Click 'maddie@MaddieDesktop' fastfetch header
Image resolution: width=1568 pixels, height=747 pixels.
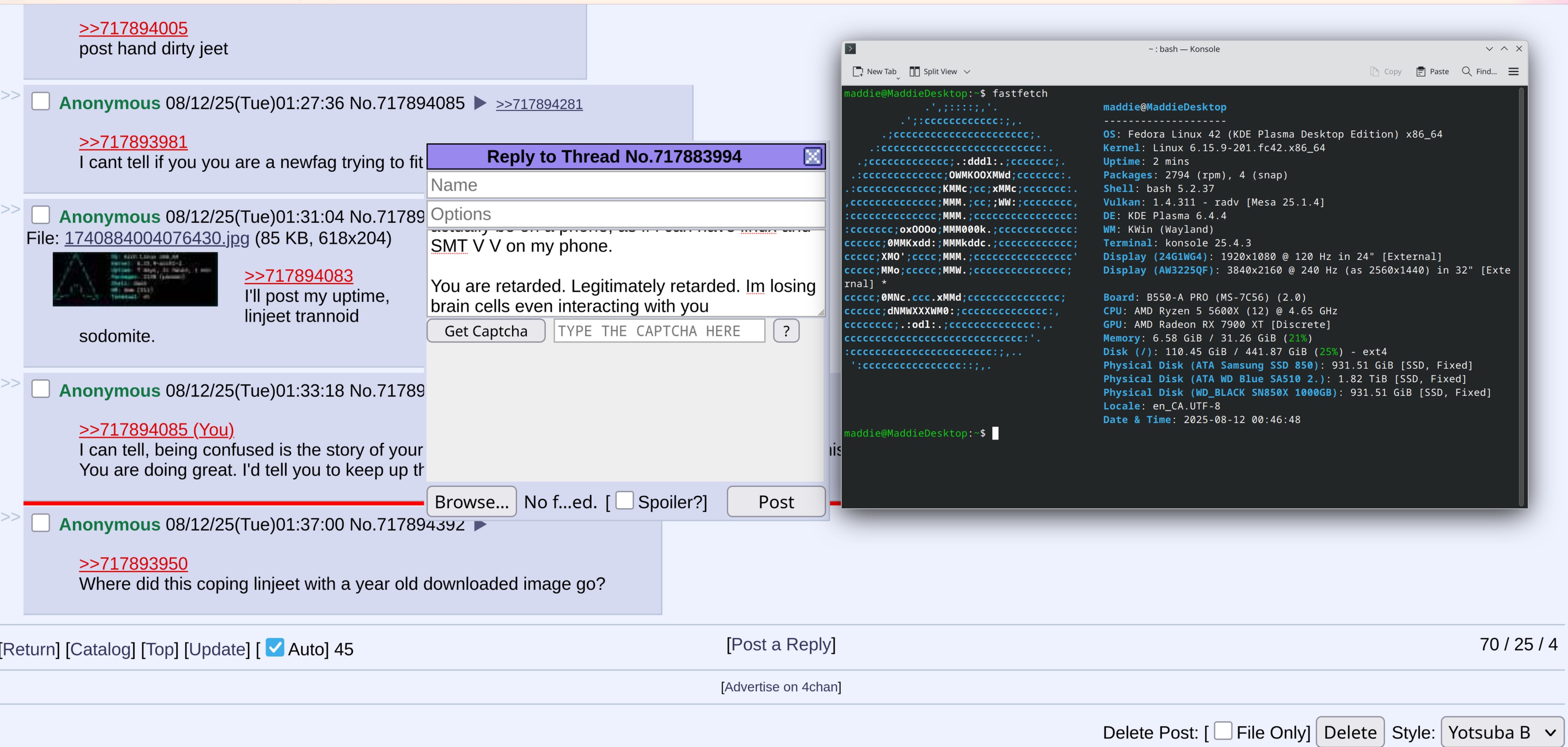tap(1164, 107)
